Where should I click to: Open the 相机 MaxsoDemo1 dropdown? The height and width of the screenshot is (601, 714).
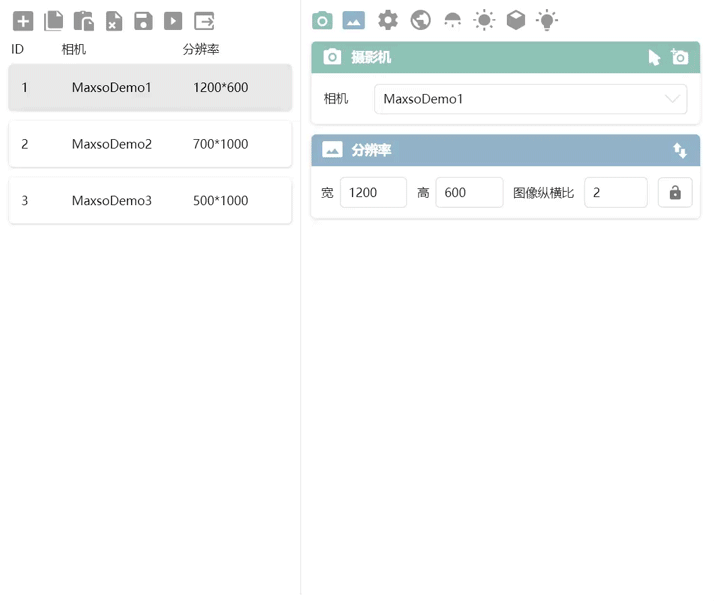pos(530,99)
